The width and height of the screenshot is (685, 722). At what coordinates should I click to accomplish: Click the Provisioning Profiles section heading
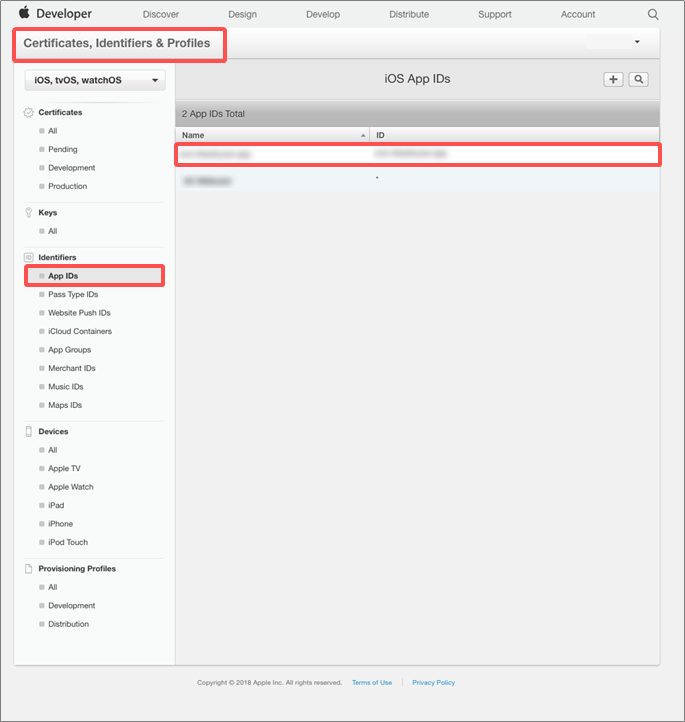click(x=77, y=569)
